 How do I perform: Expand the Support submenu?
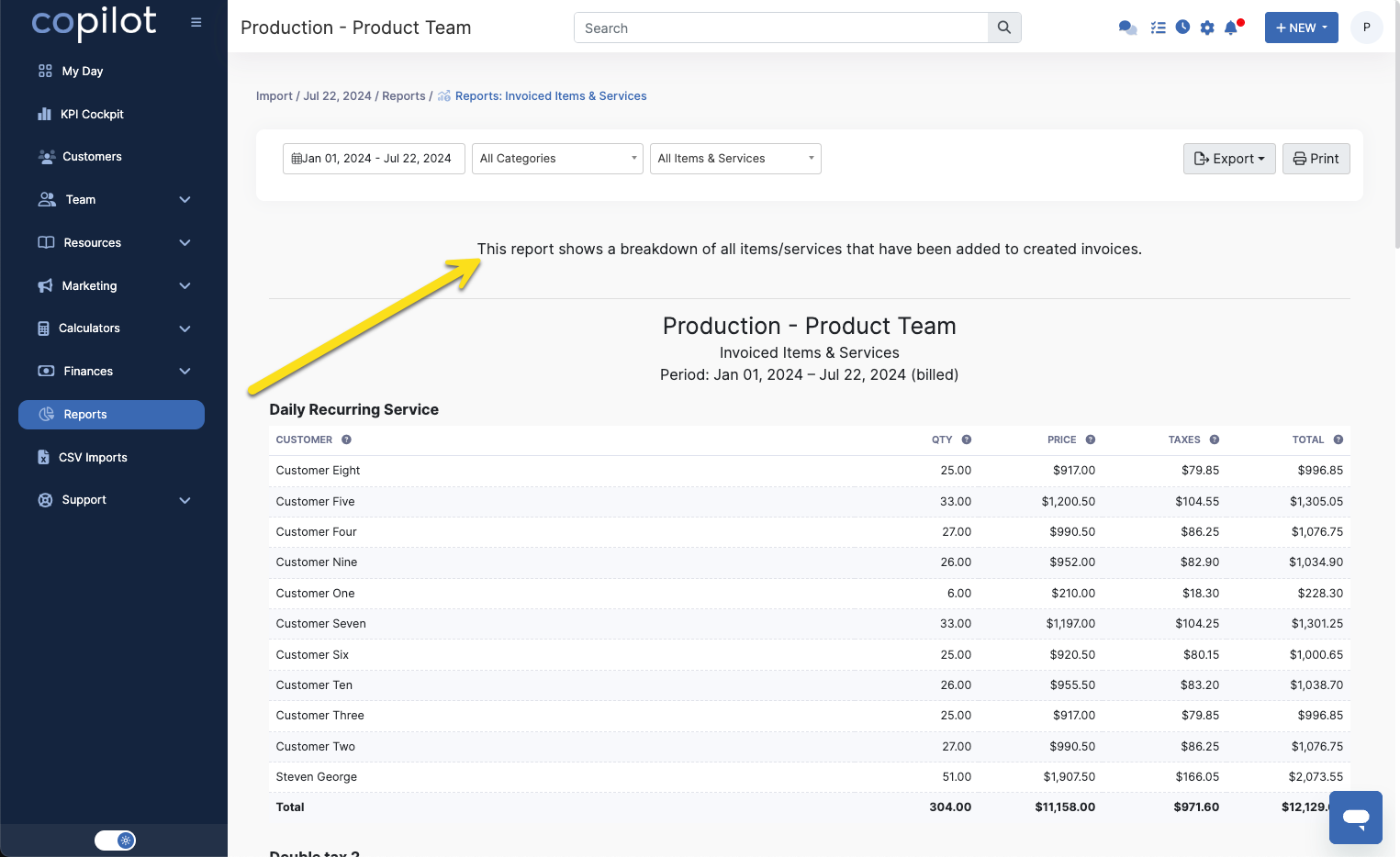point(185,500)
